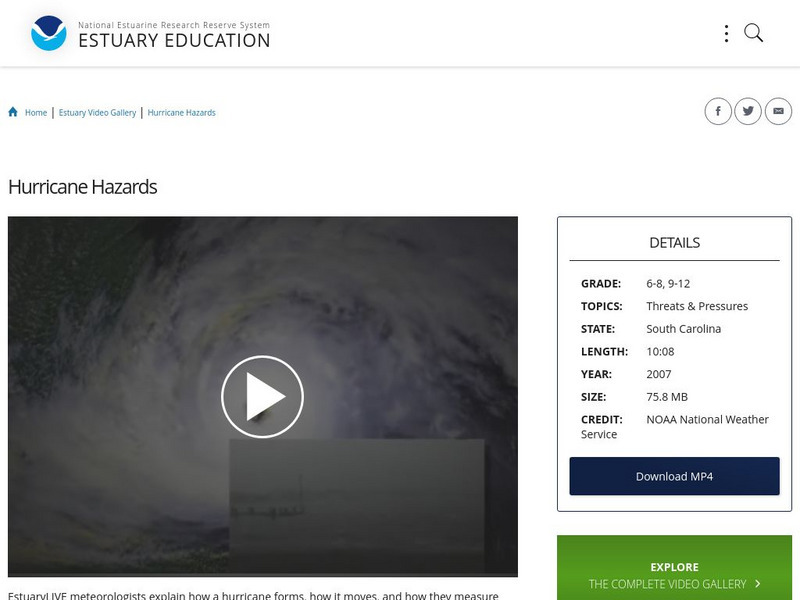This screenshot has width=800, height=600.
Task: Select the Hurricane Hazards breadcrumb
Action: tap(181, 112)
